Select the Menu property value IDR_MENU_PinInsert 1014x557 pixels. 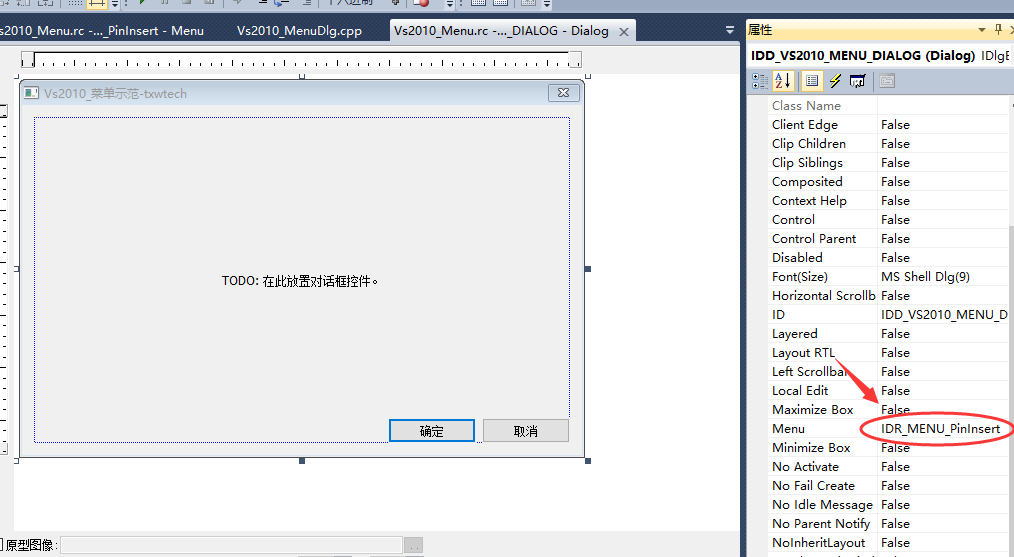click(940, 428)
